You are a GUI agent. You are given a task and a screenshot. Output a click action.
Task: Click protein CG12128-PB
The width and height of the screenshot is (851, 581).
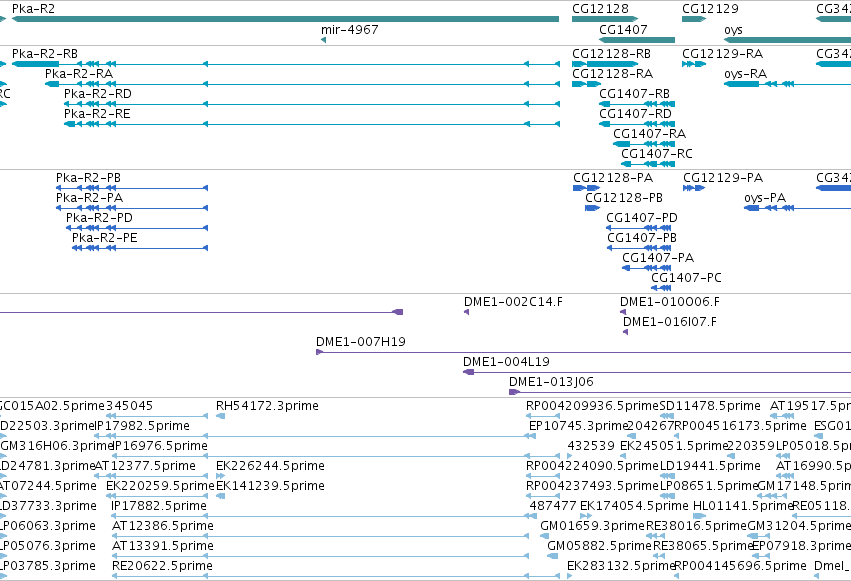(624, 198)
